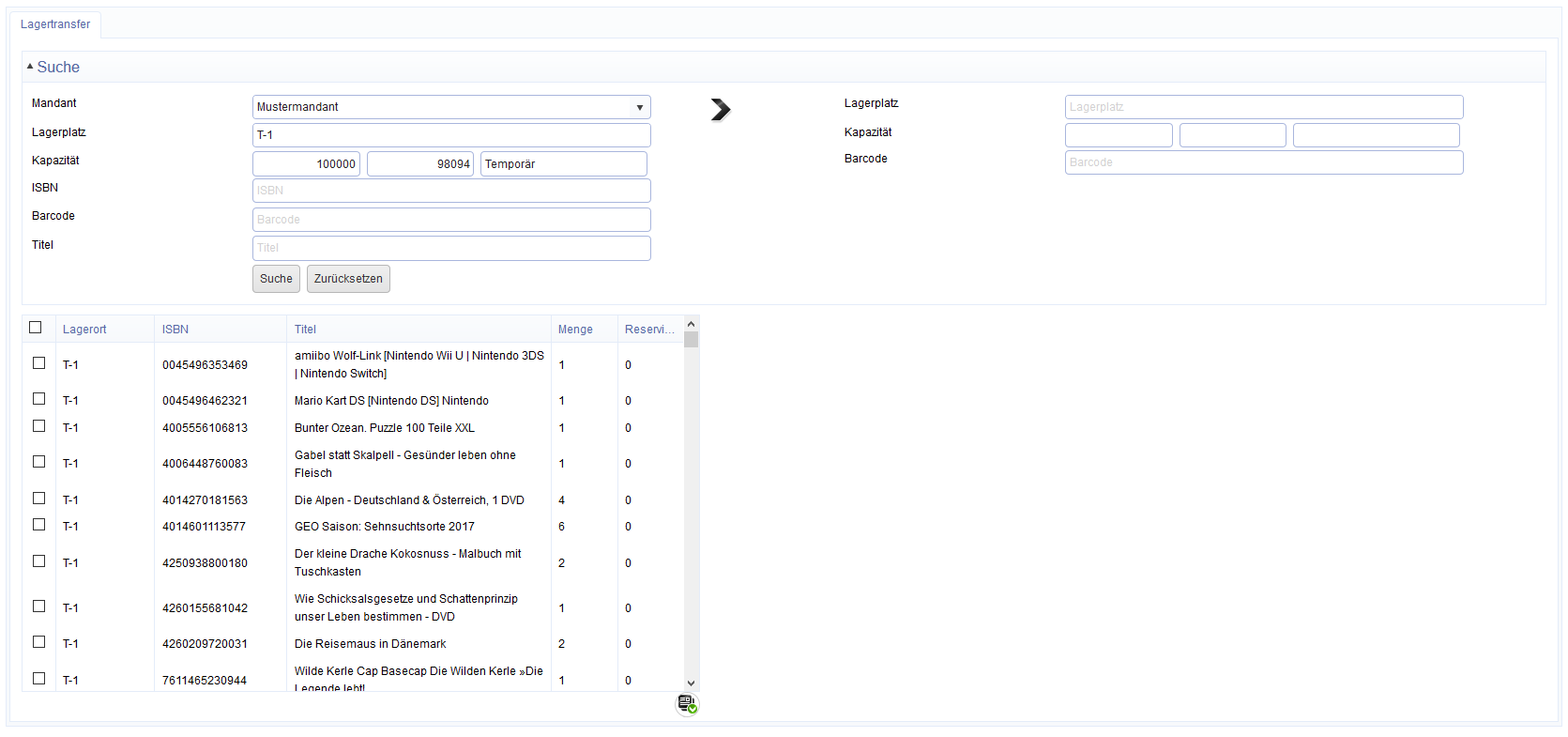Select the Der kleine Drache Kokosnuss checkbox
This screenshot has width=1568, height=737.
[x=39, y=561]
